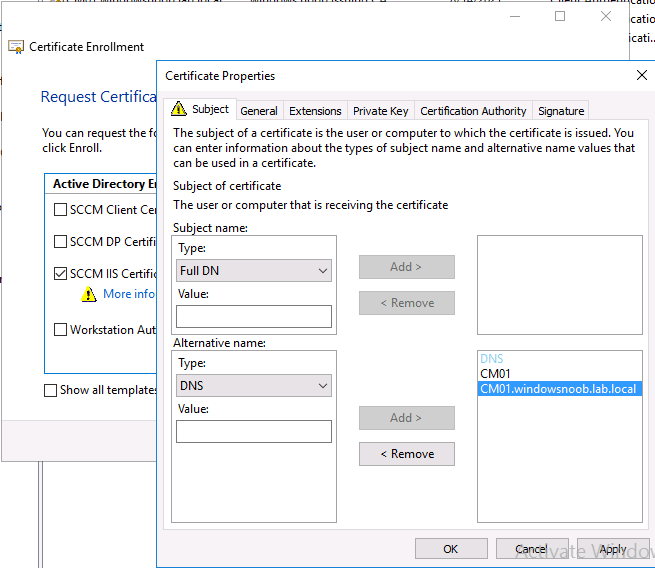Check the Workstation Authentication checkbox

point(61,330)
